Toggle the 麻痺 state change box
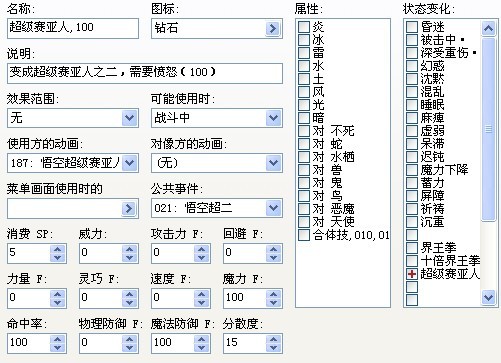Image resolution: width=501 pixels, height=363 pixels. coord(412,118)
